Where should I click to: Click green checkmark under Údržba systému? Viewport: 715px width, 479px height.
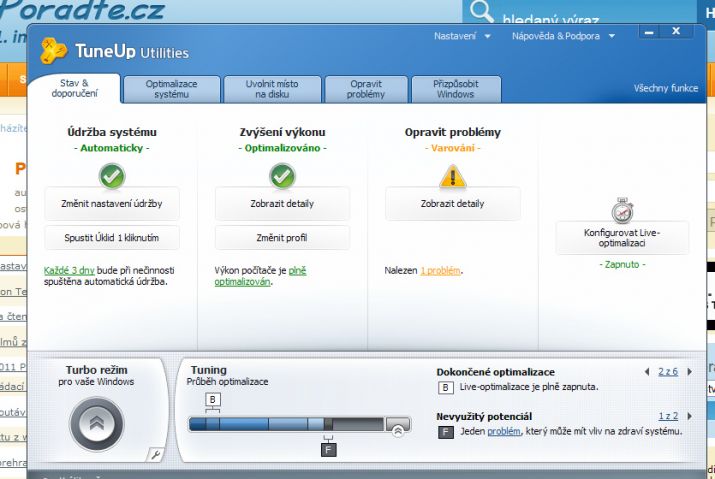click(x=112, y=176)
